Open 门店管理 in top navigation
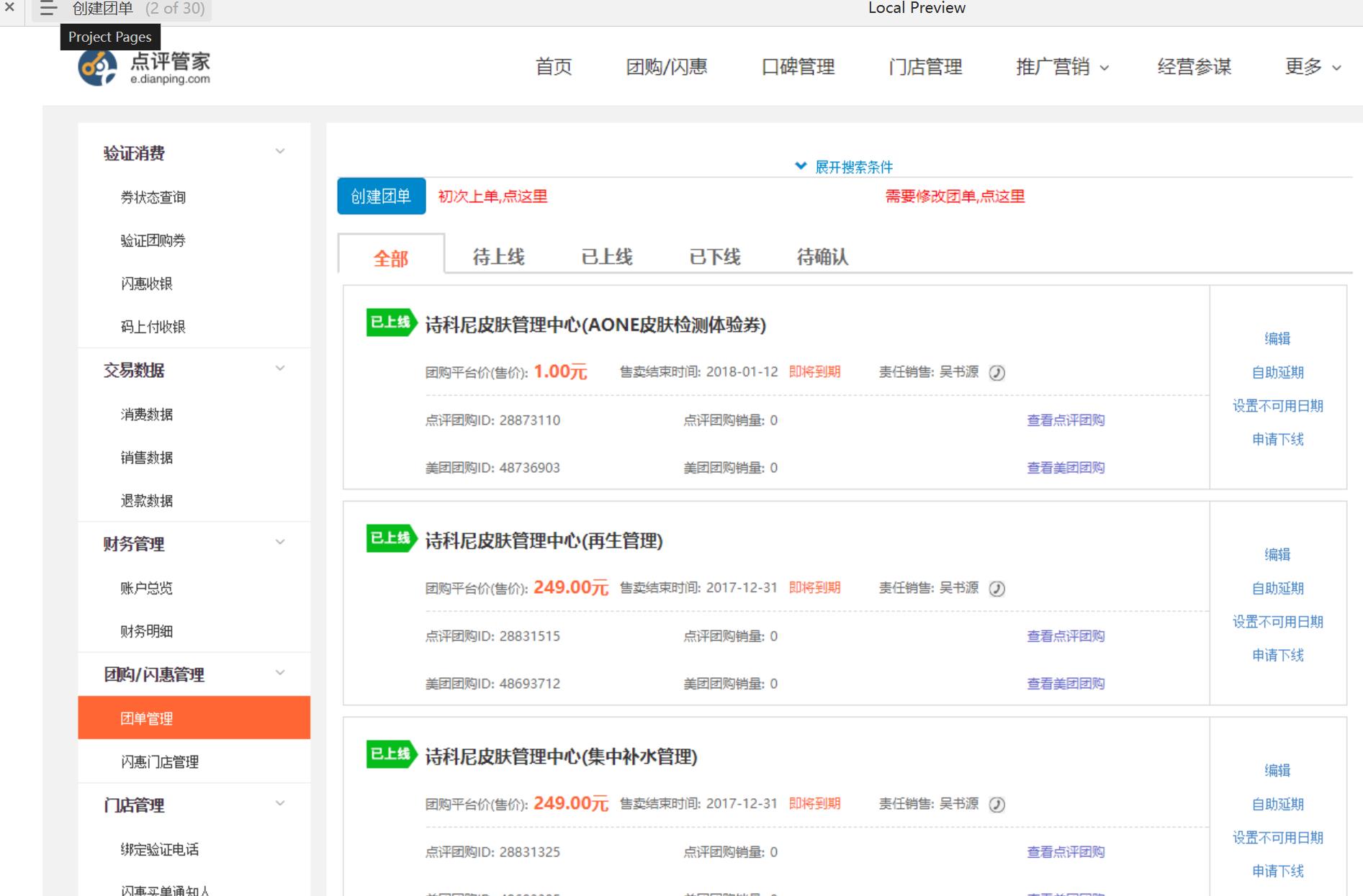This screenshot has height=896, width=1363. pos(925,67)
